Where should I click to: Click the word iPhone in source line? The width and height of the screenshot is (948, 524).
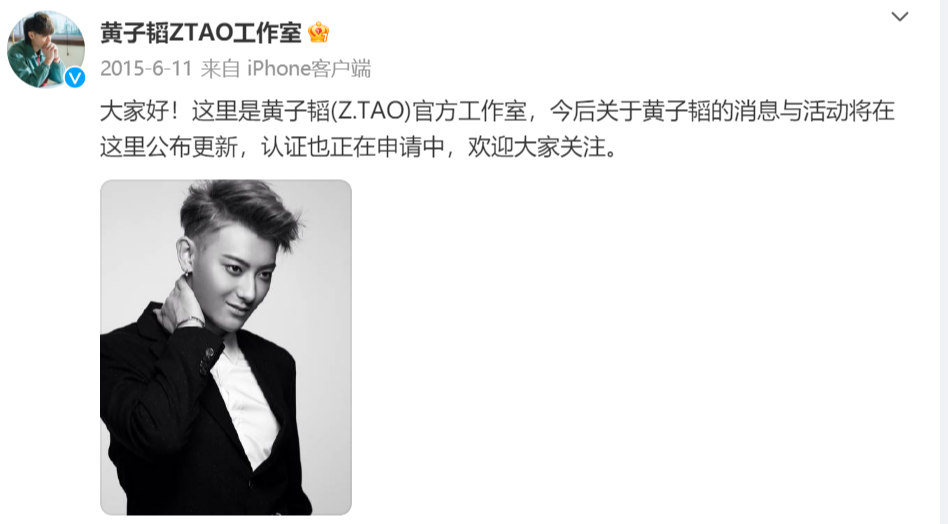[278, 68]
